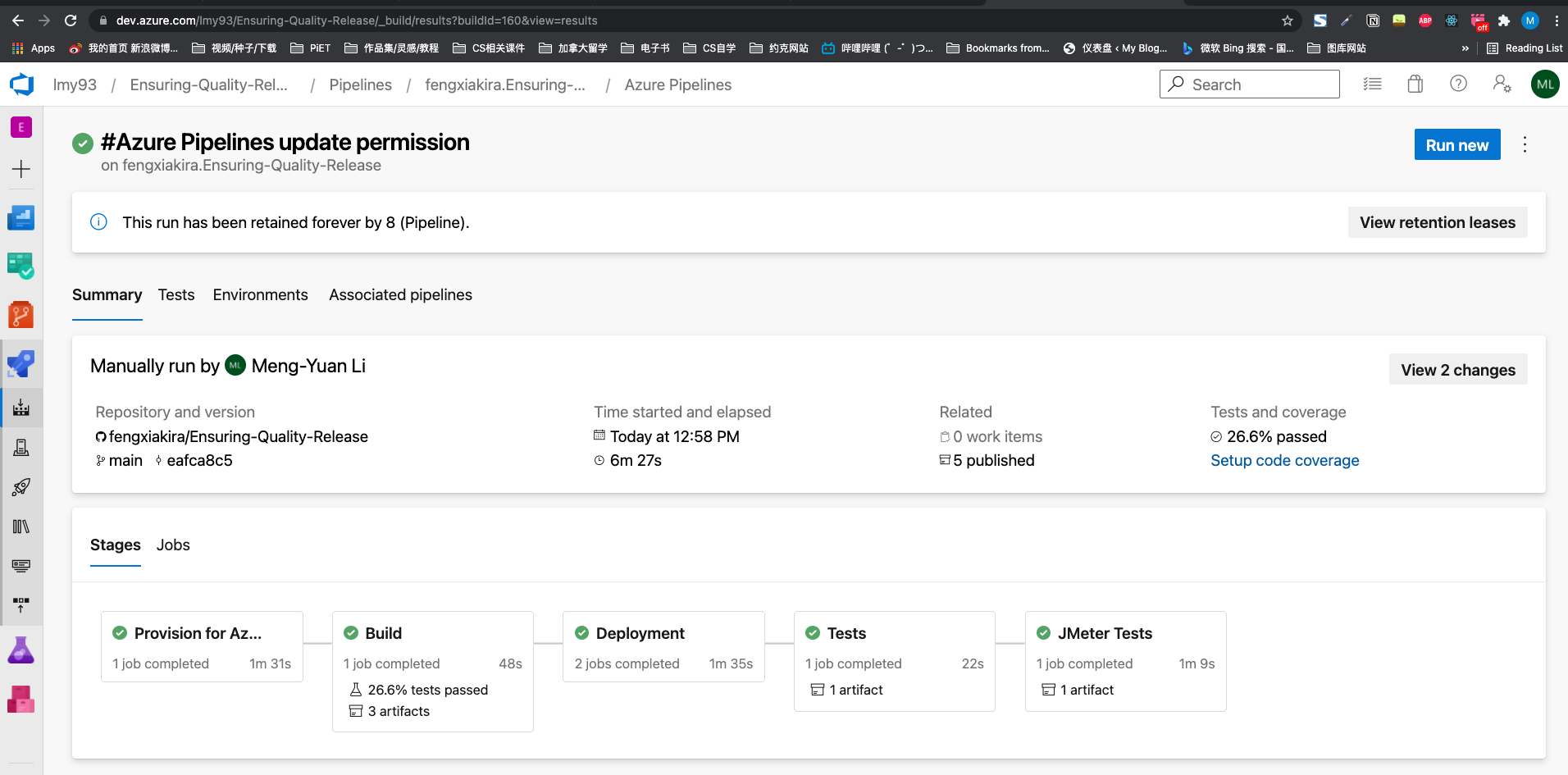Open Ensuring-Quality-Rel... breadcrumb
The height and width of the screenshot is (775, 1568).
[x=209, y=84]
